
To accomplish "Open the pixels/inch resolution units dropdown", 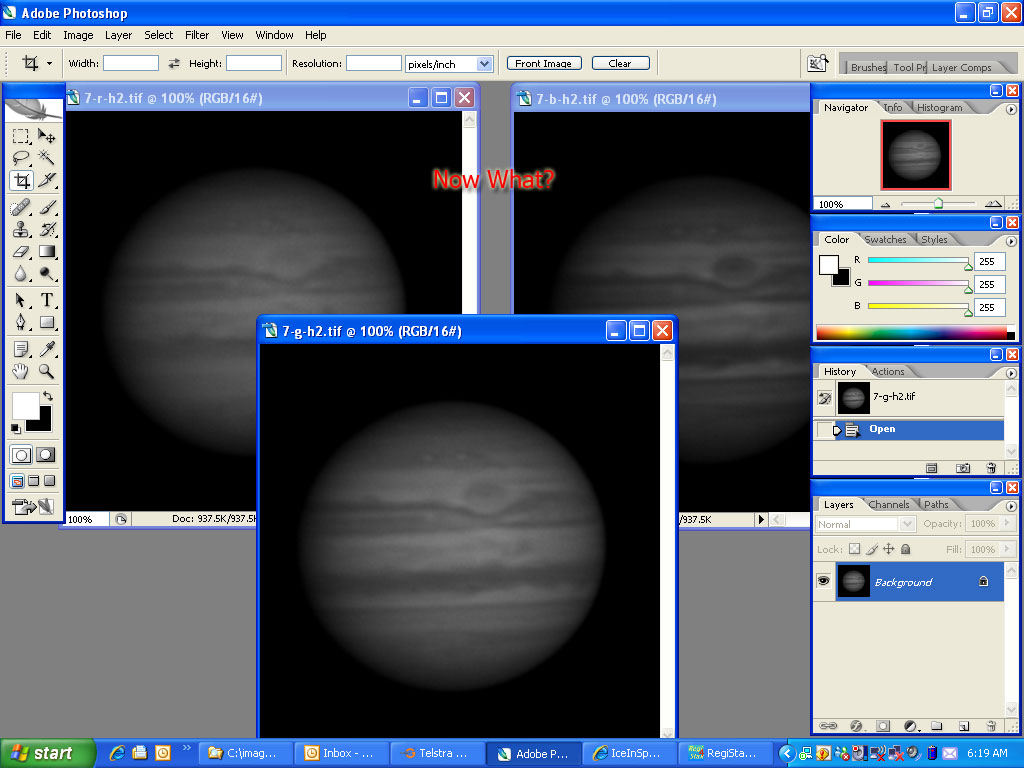I will 484,63.
